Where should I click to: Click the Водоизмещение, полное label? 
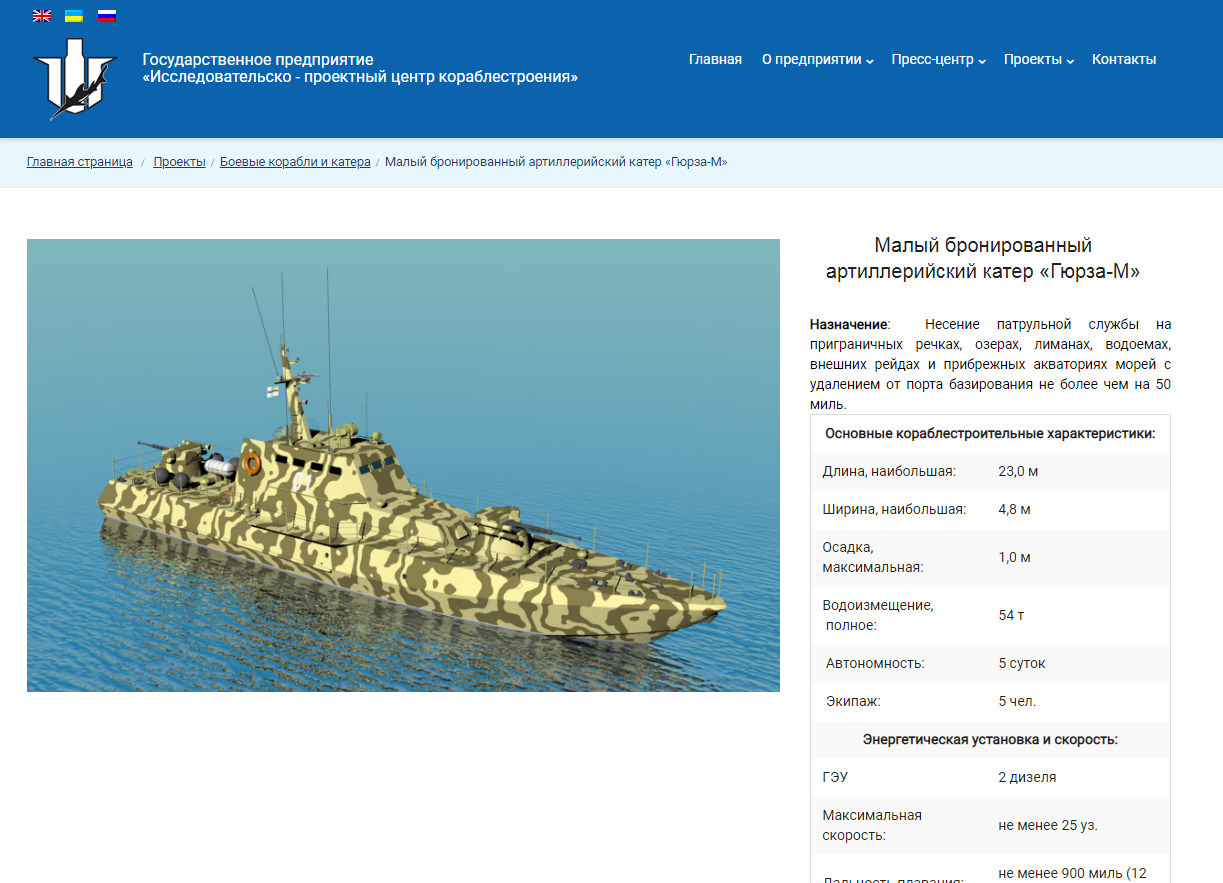coord(878,615)
